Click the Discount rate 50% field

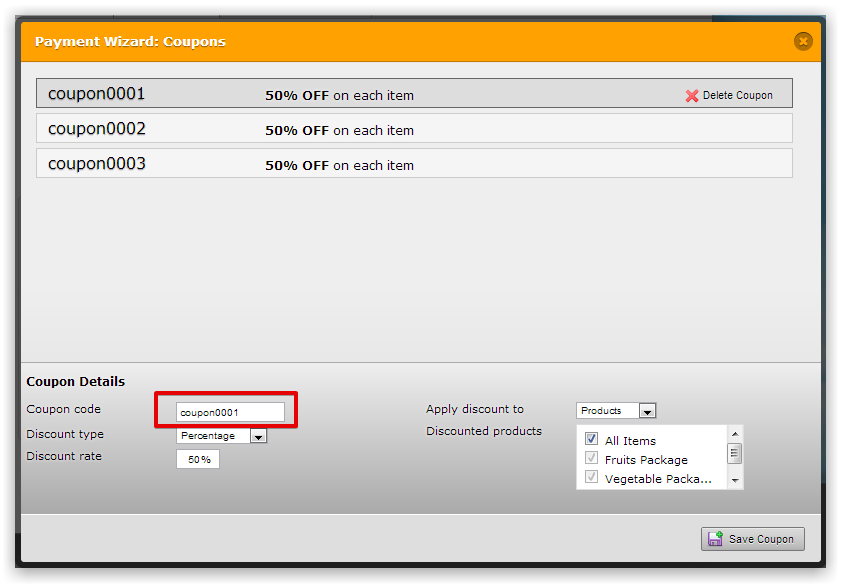198,459
